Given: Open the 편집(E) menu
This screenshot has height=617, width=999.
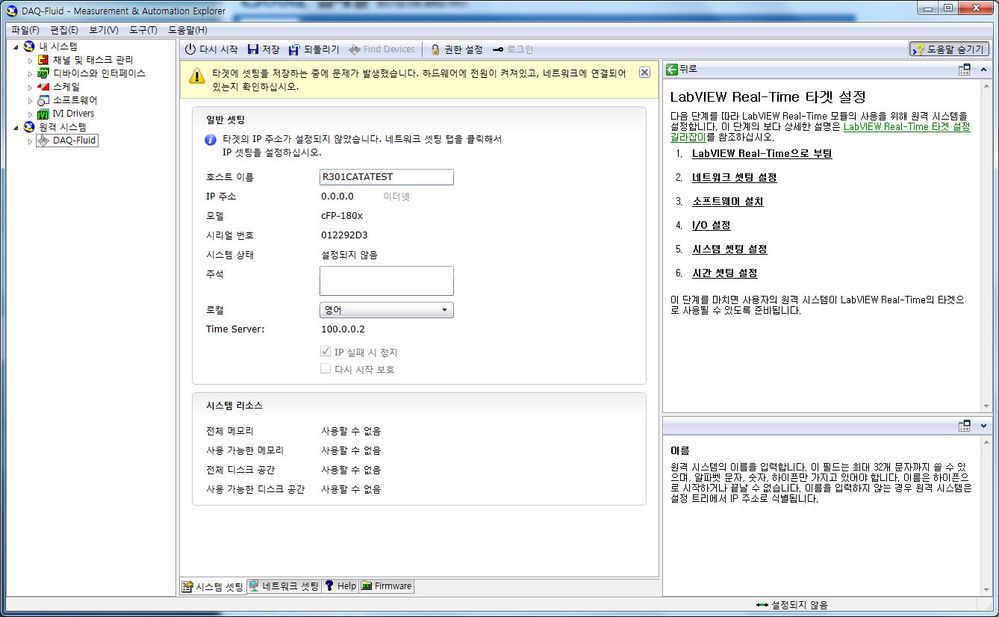Looking at the screenshot, I should [x=64, y=30].
